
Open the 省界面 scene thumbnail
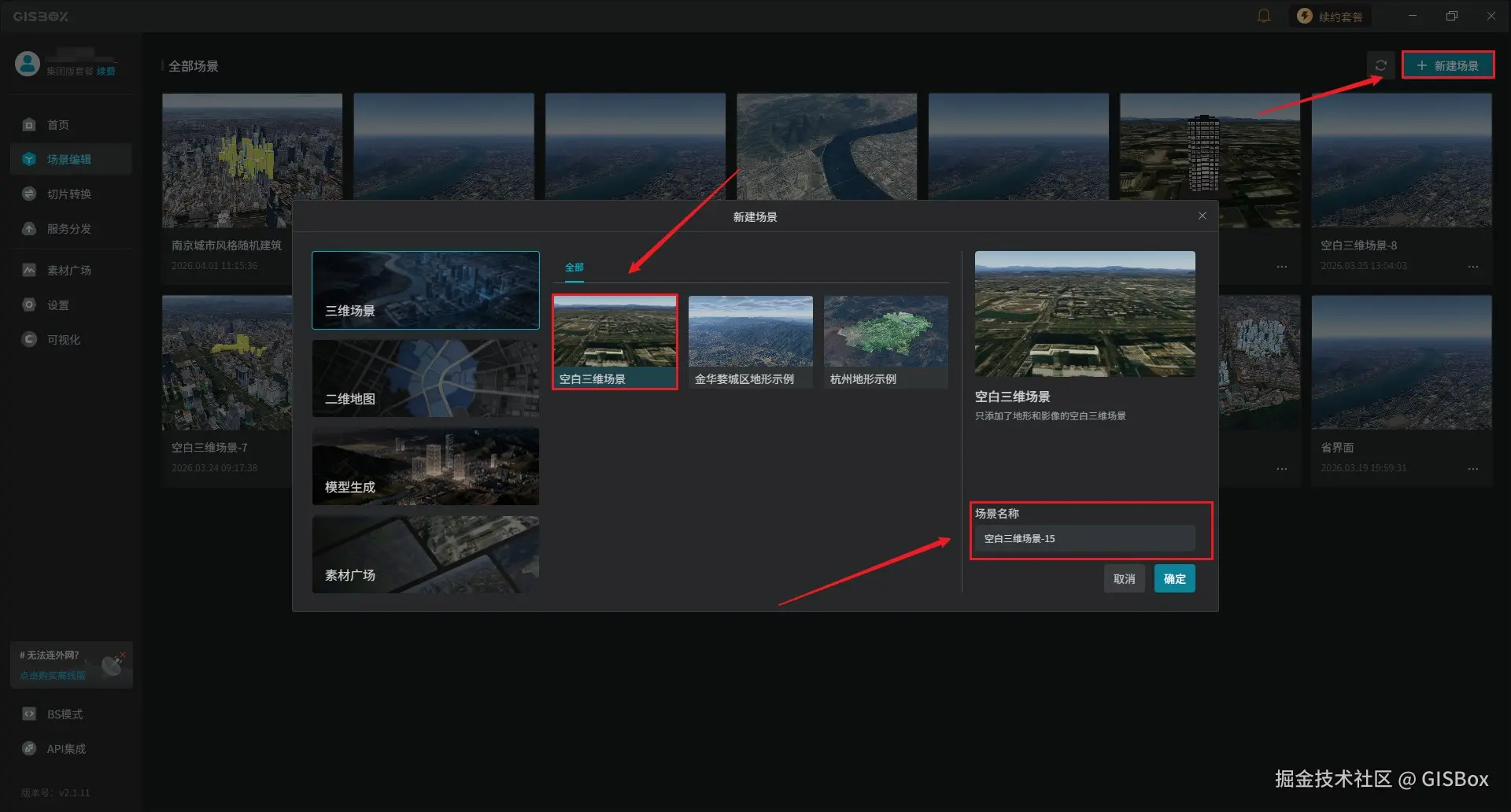pyautogui.click(x=1401, y=363)
